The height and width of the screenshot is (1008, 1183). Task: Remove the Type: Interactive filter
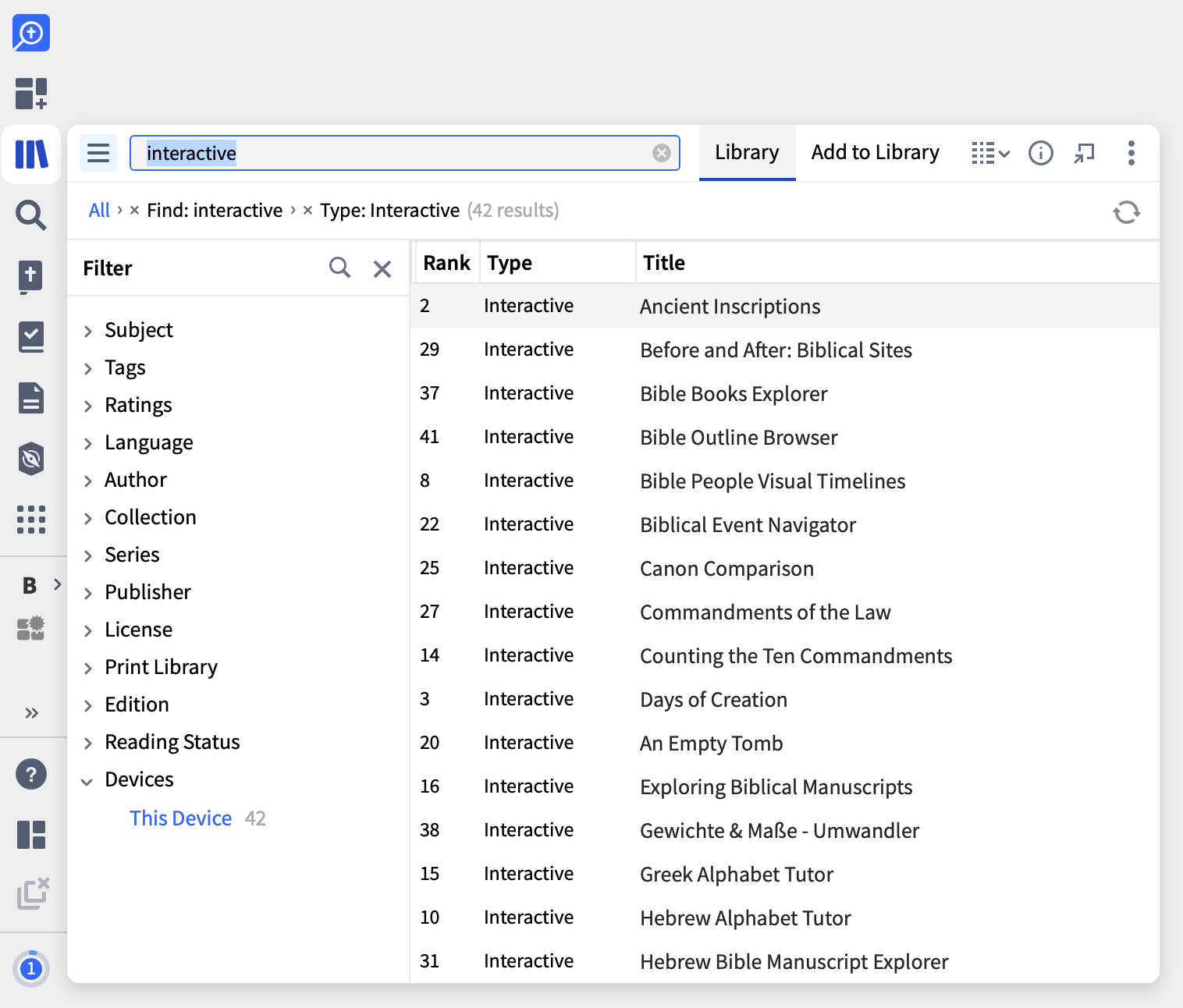(308, 211)
